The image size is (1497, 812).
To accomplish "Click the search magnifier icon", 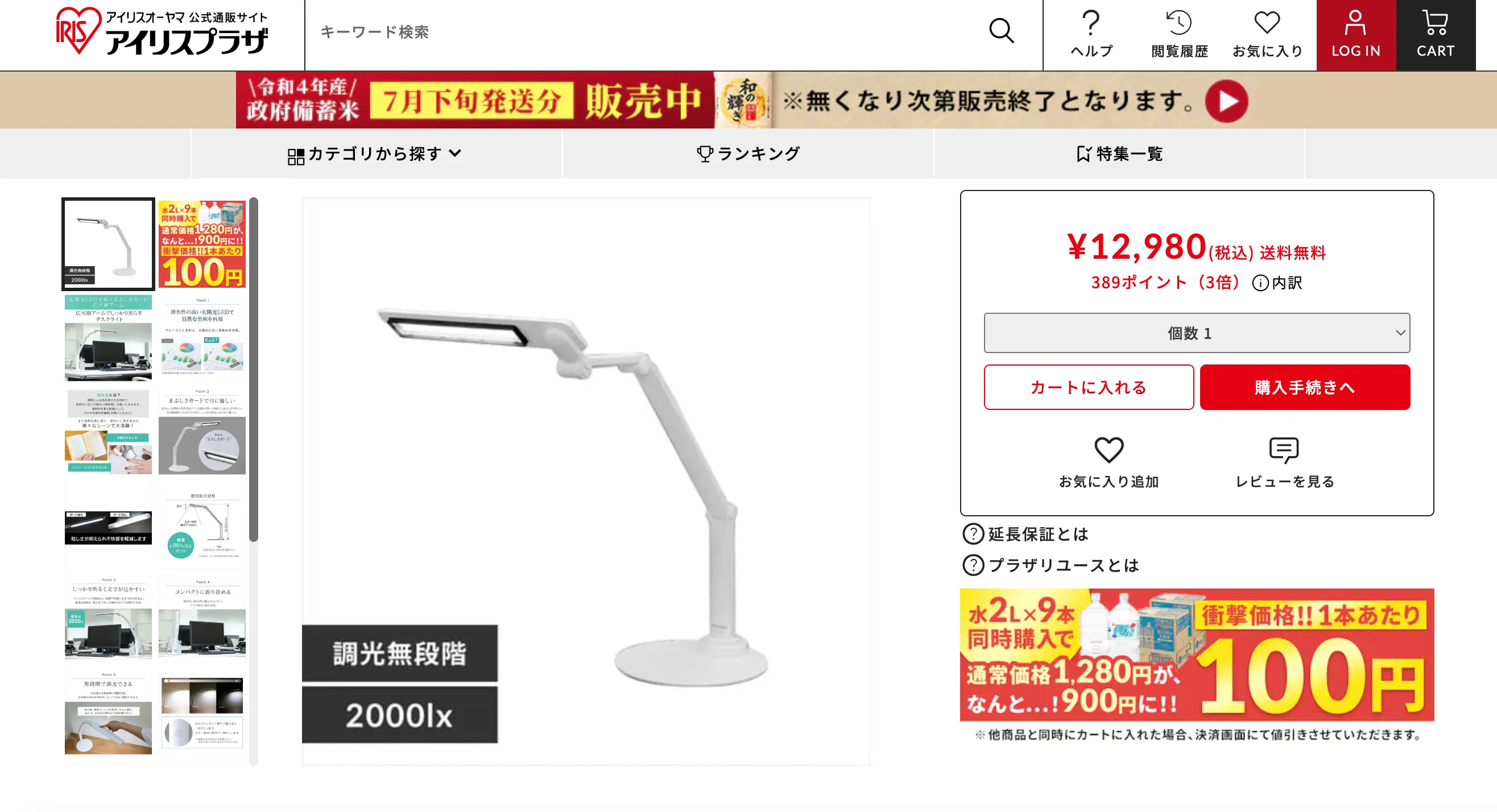I will pyautogui.click(x=1001, y=31).
